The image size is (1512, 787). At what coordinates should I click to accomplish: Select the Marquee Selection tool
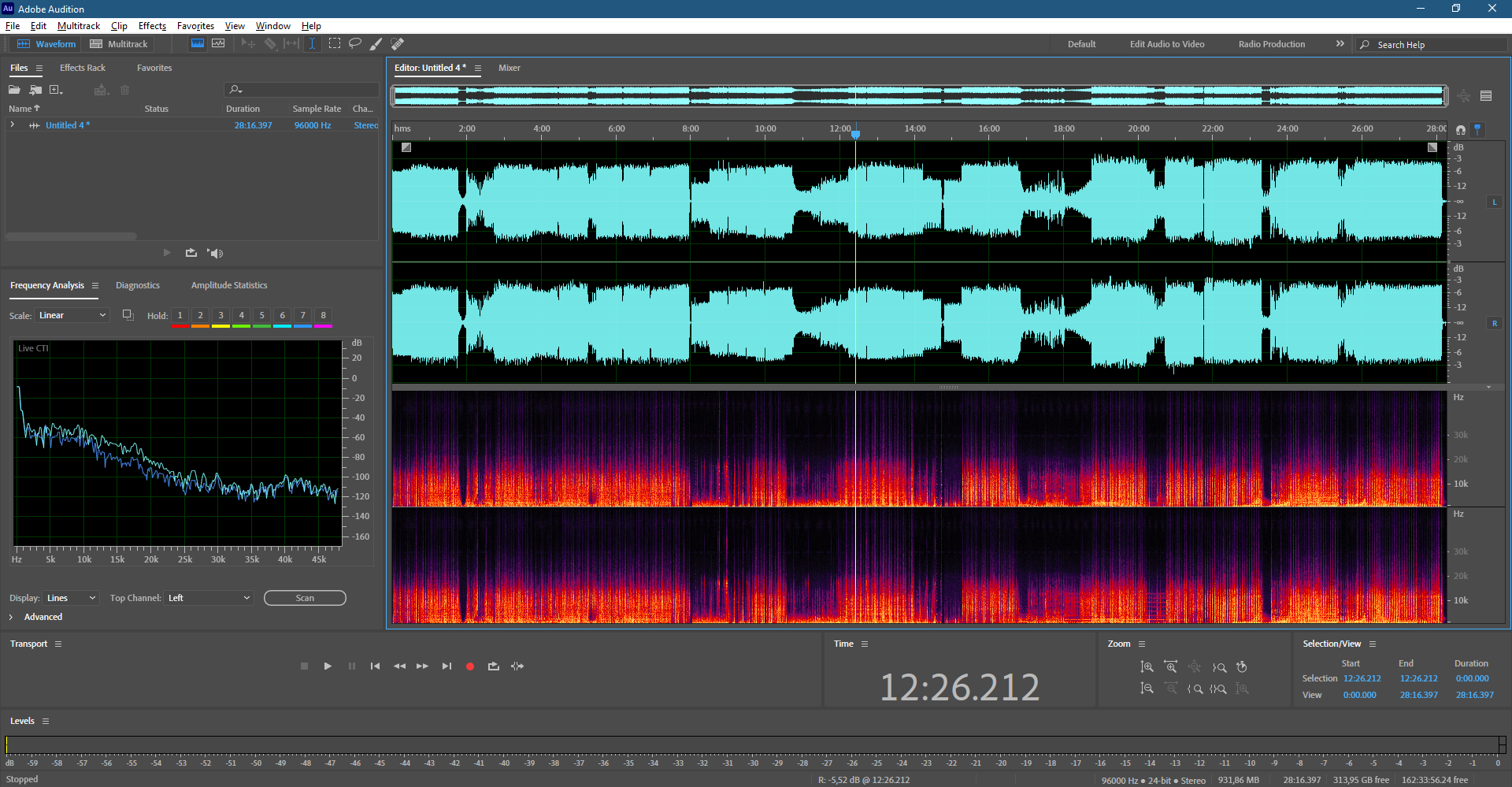click(335, 44)
